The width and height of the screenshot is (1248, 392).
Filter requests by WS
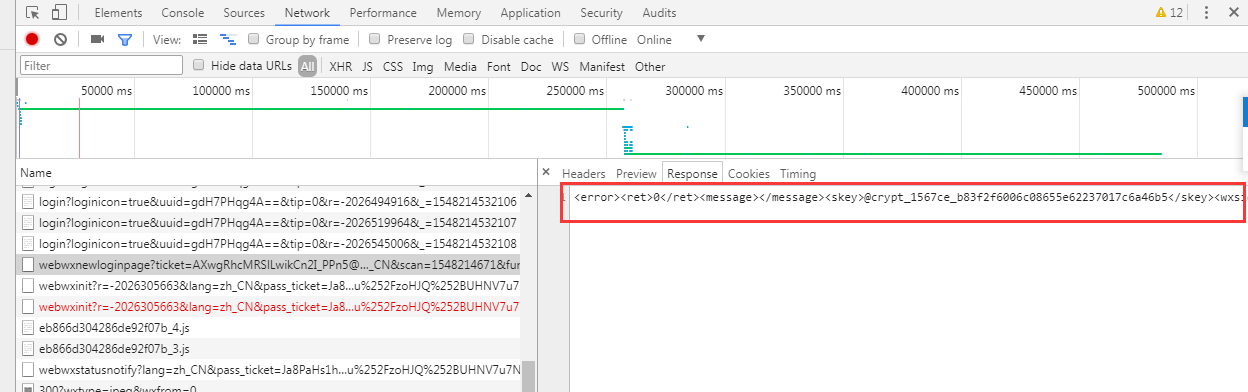click(x=560, y=67)
